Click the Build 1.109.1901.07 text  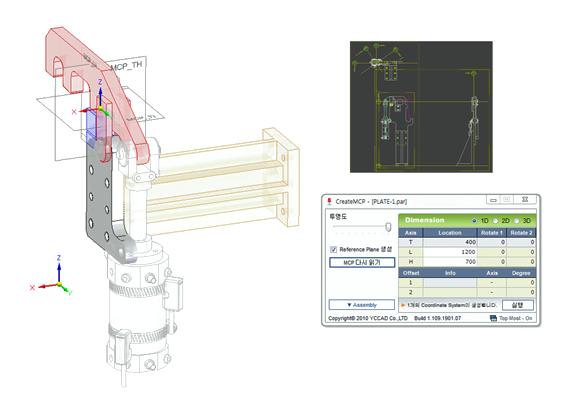437,318
